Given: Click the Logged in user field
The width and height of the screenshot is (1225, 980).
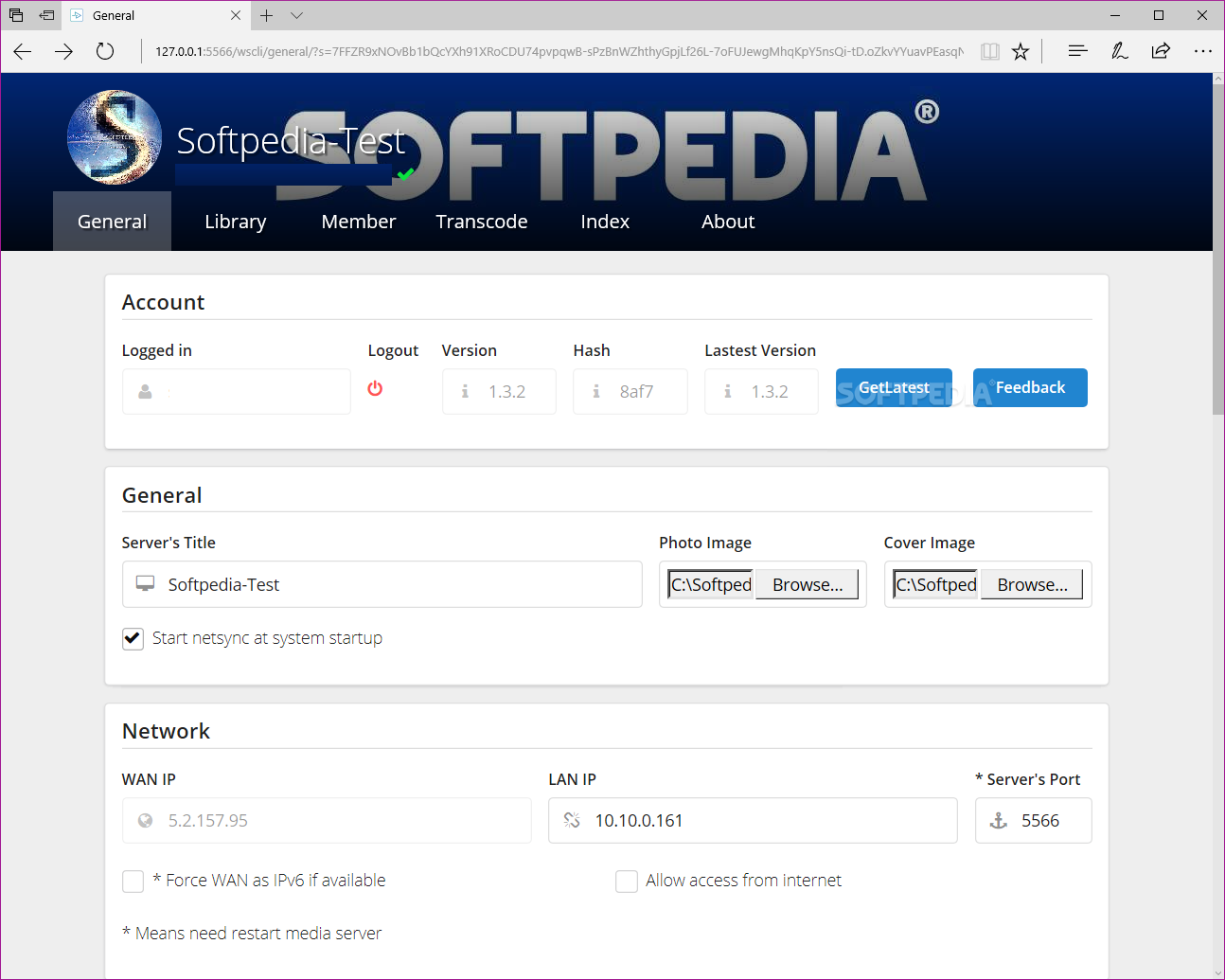Looking at the screenshot, I should click(237, 391).
